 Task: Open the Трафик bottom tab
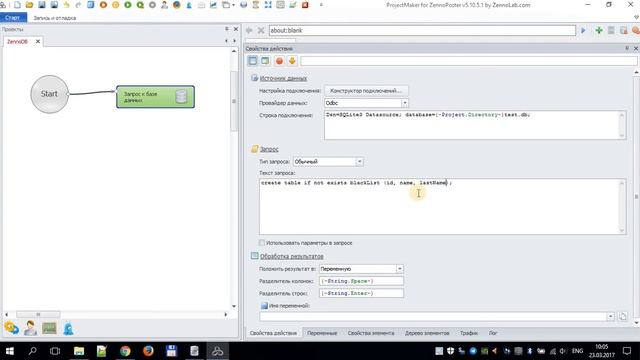tap(469, 333)
